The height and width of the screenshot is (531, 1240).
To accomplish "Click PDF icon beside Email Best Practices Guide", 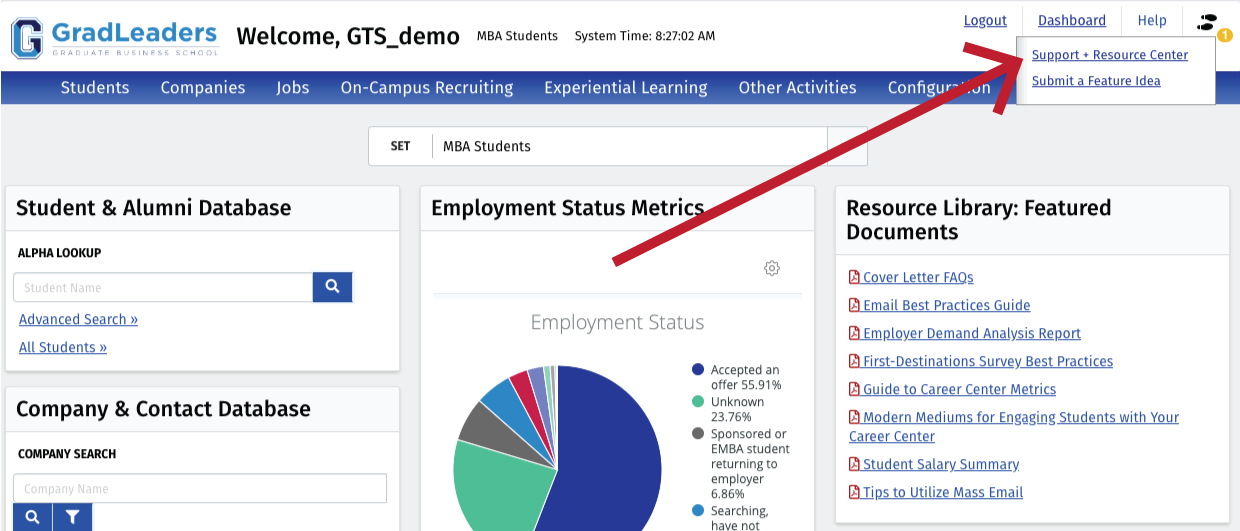I will coord(854,305).
